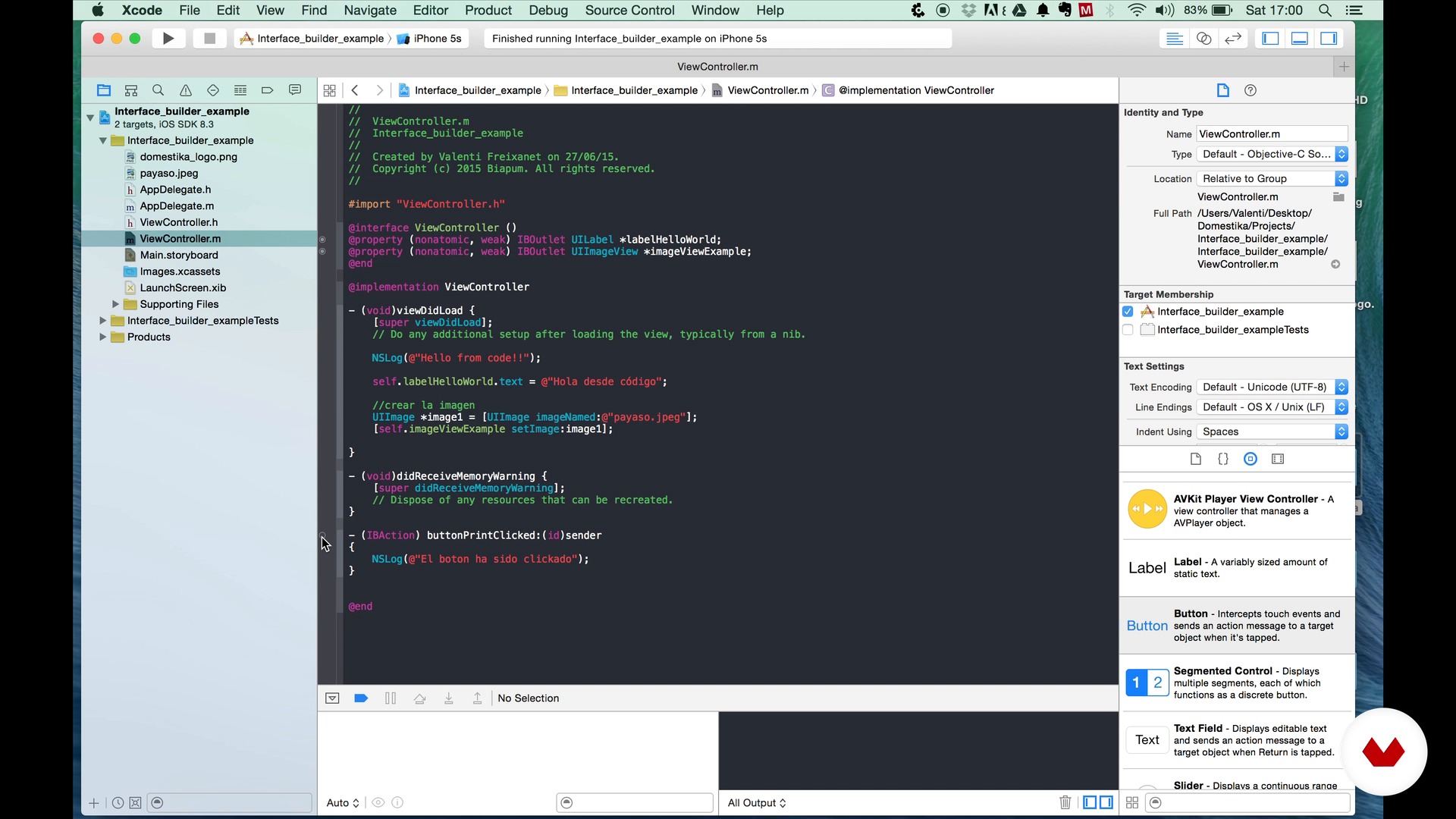Viewport: 1456px width, 819px height.
Task: Open the Indent Using dropdown
Action: coord(1272,432)
